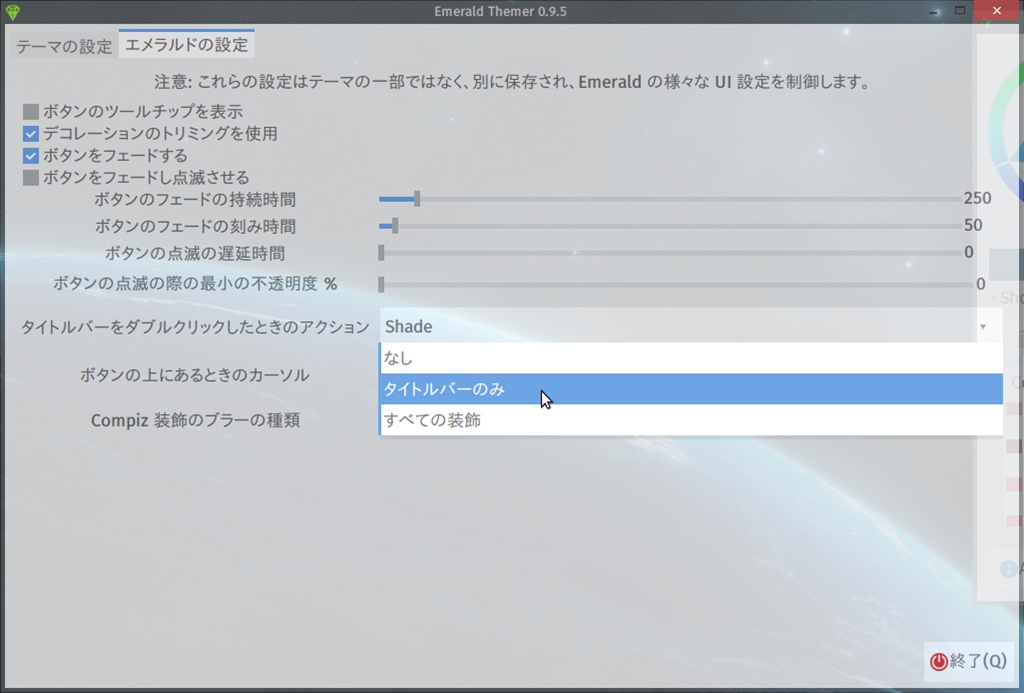Maximize the Emerald Themer window

tap(960, 10)
